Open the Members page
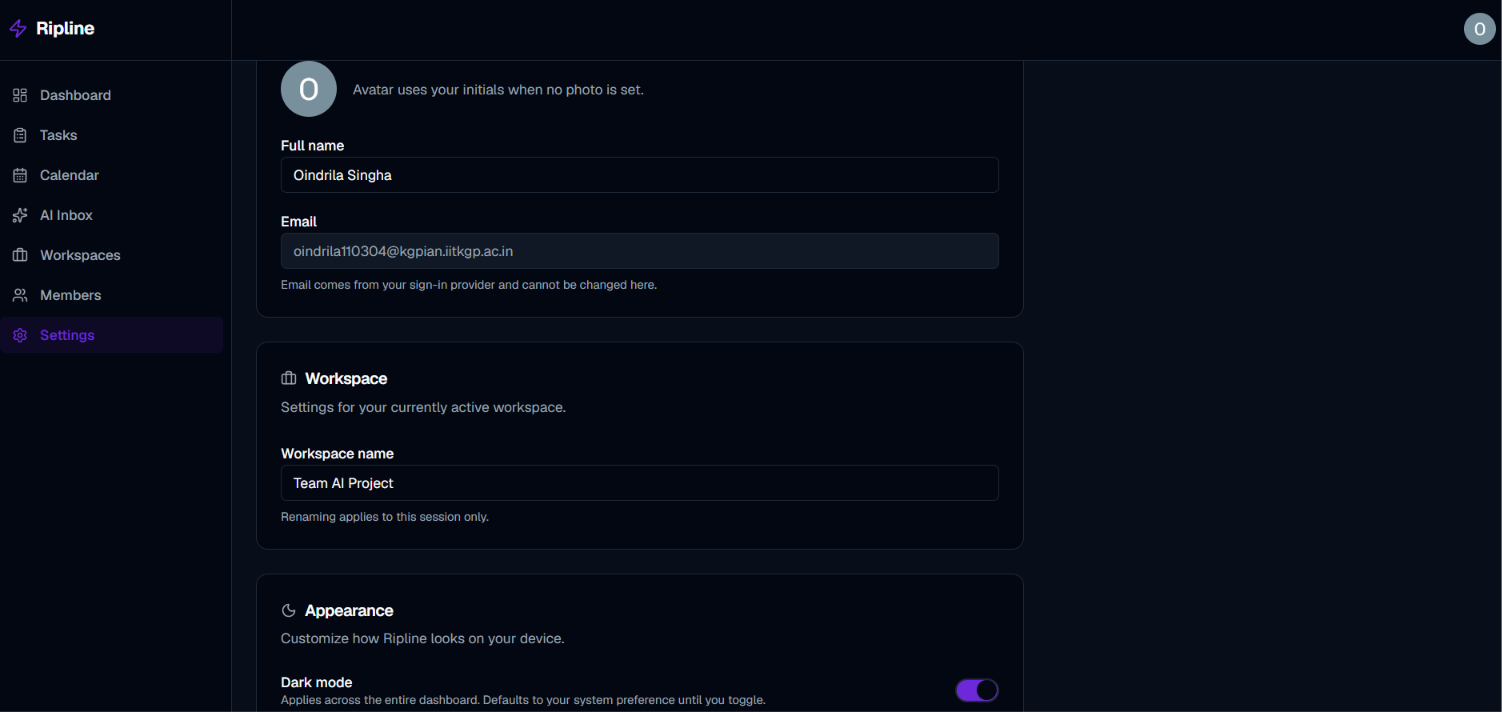 [x=112, y=295]
